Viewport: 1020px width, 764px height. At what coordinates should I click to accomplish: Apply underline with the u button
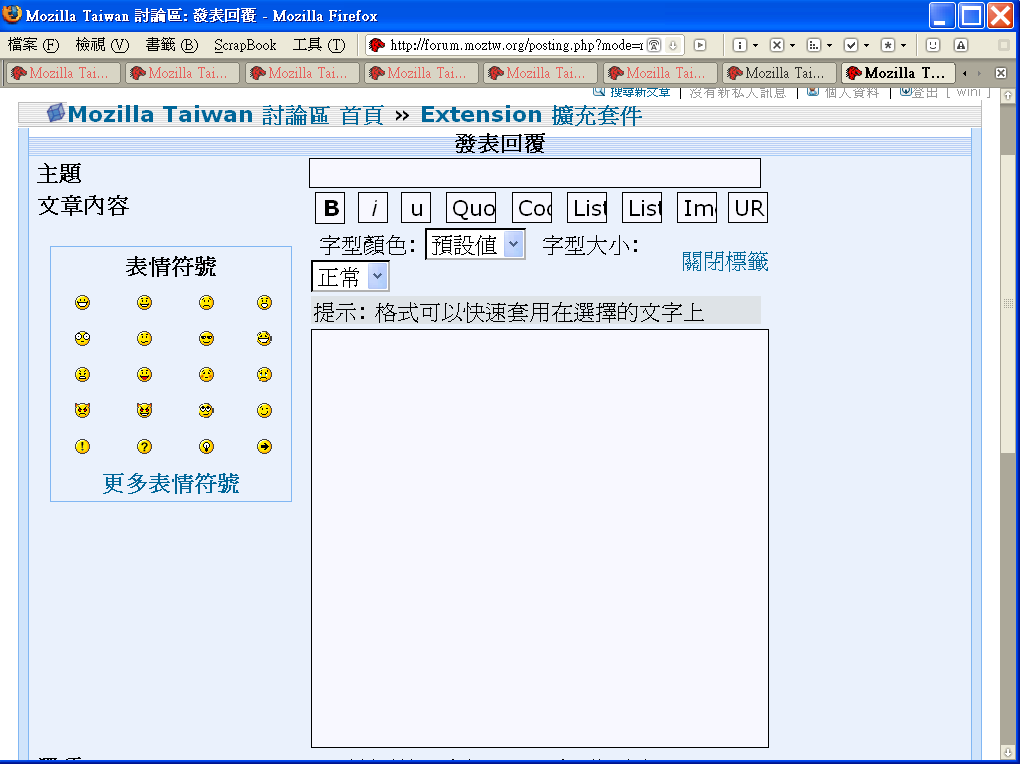[x=416, y=208]
